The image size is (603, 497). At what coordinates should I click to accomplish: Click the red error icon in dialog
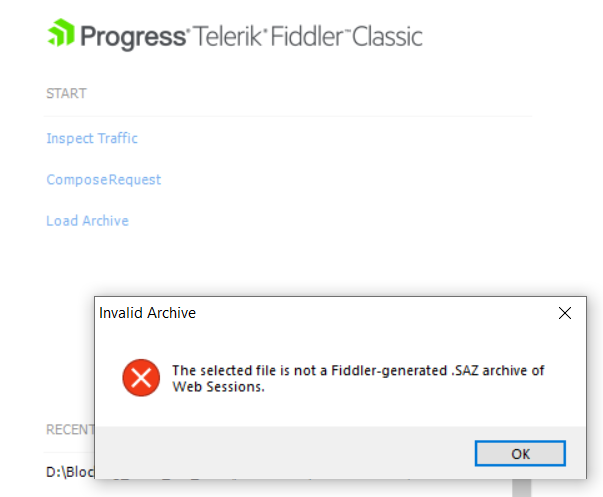141,378
